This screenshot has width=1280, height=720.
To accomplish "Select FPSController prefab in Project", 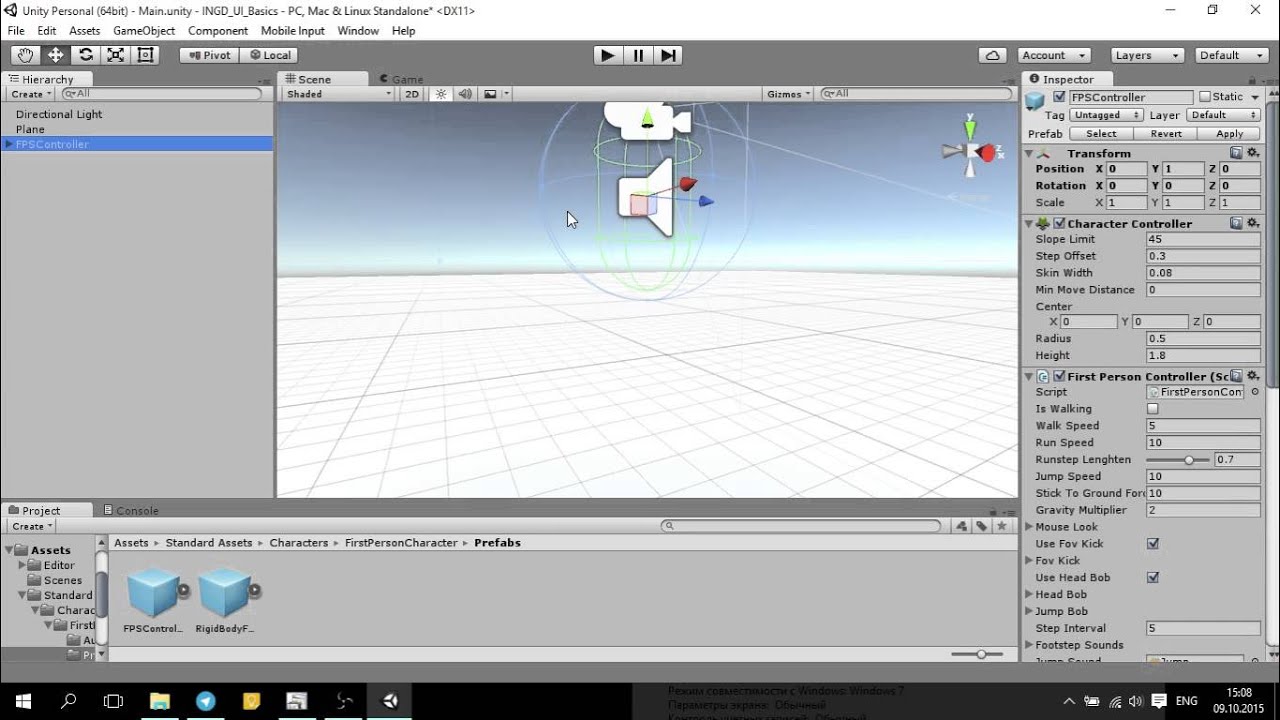I will coord(153,600).
